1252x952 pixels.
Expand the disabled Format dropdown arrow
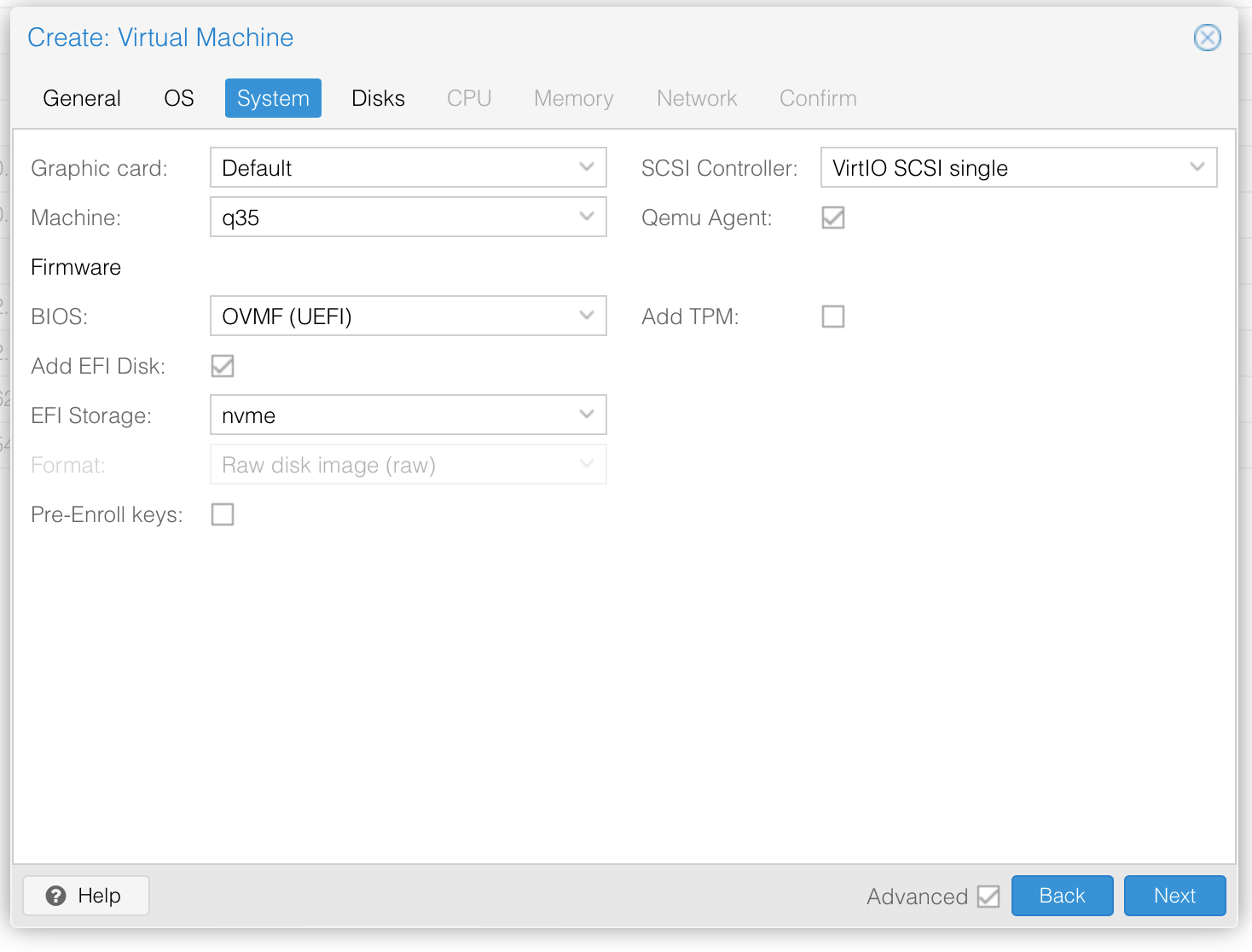[587, 464]
